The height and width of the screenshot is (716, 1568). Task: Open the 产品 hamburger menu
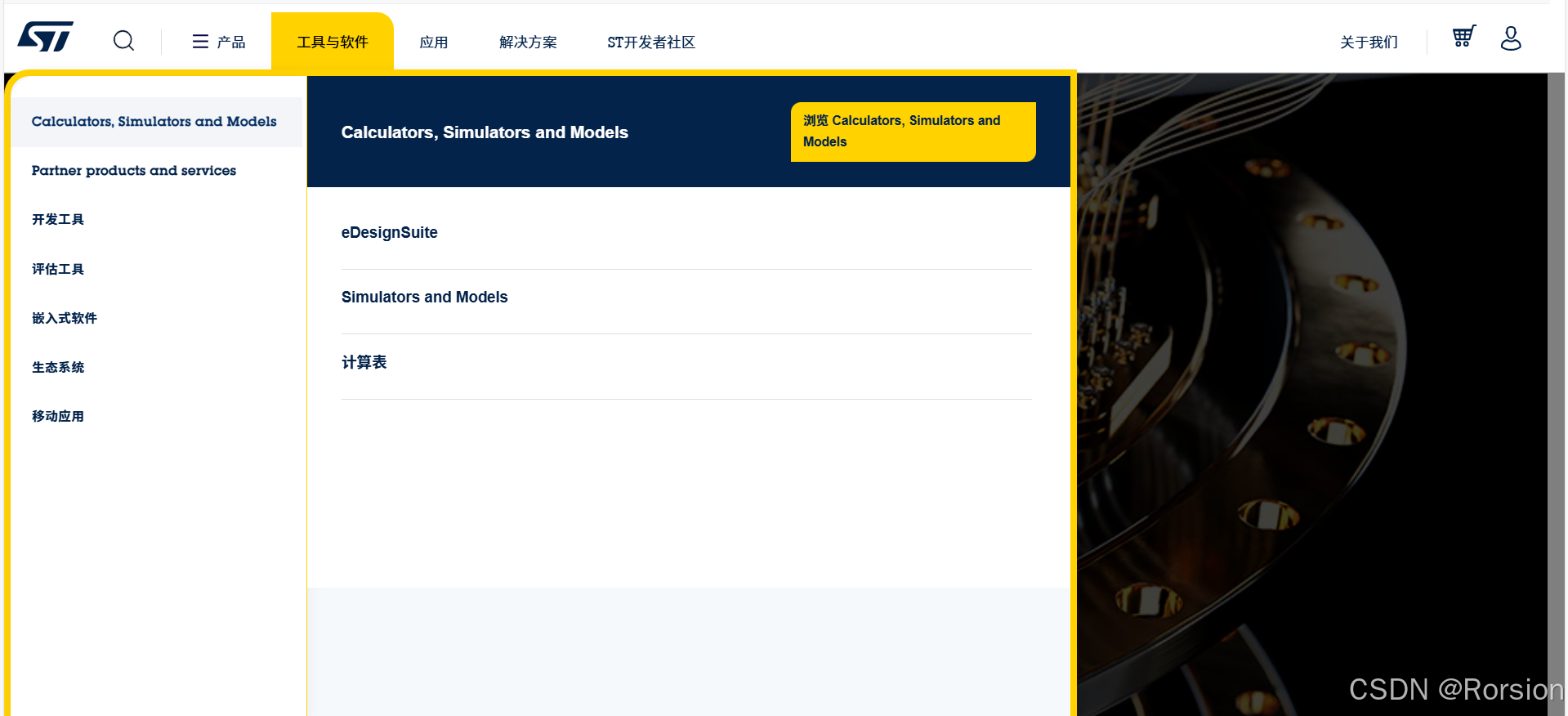point(218,42)
